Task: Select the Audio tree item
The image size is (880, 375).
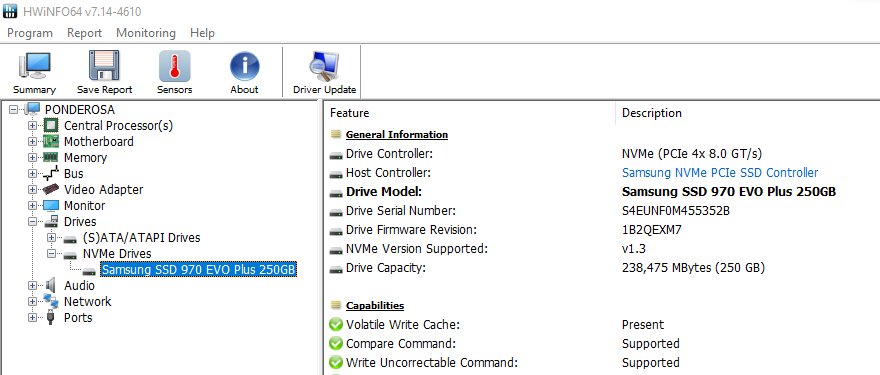Action: [79, 286]
